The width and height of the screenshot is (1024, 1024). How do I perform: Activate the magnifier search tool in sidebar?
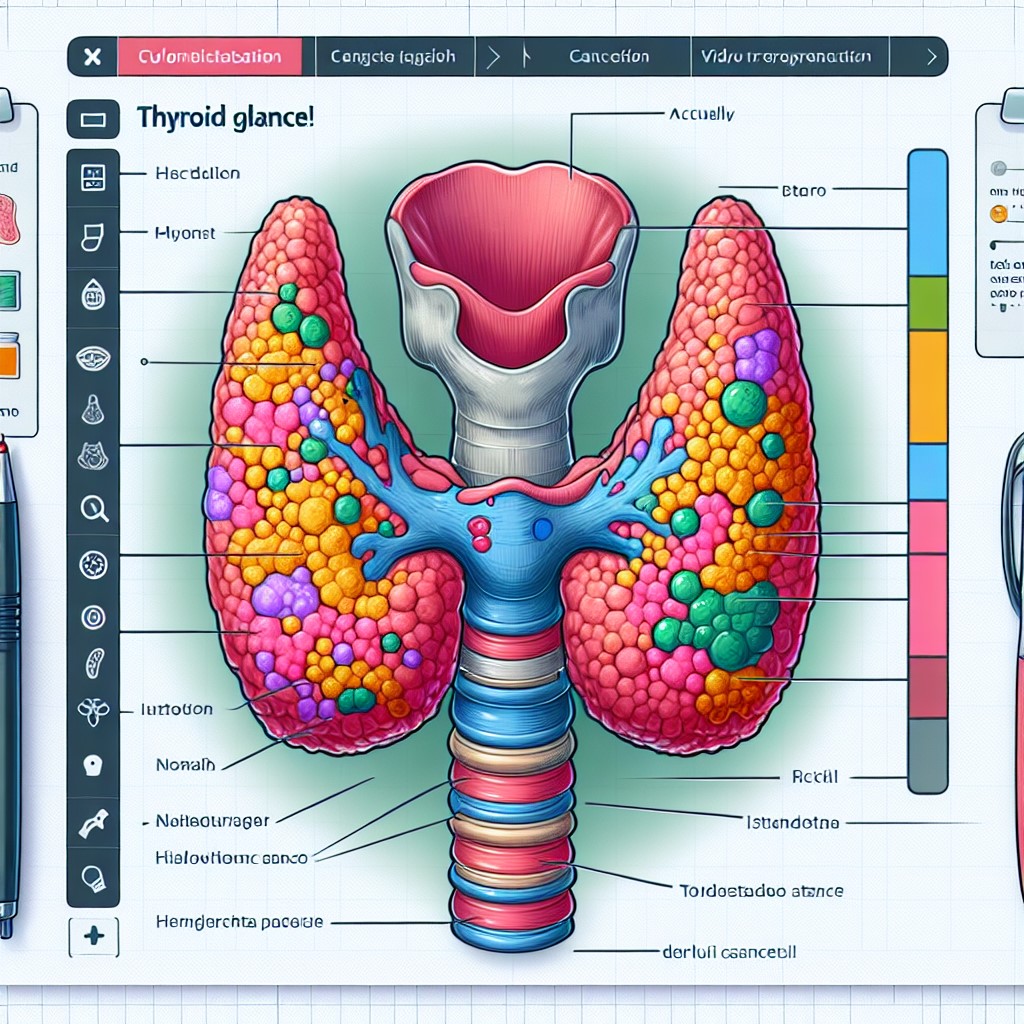[x=94, y=508]
